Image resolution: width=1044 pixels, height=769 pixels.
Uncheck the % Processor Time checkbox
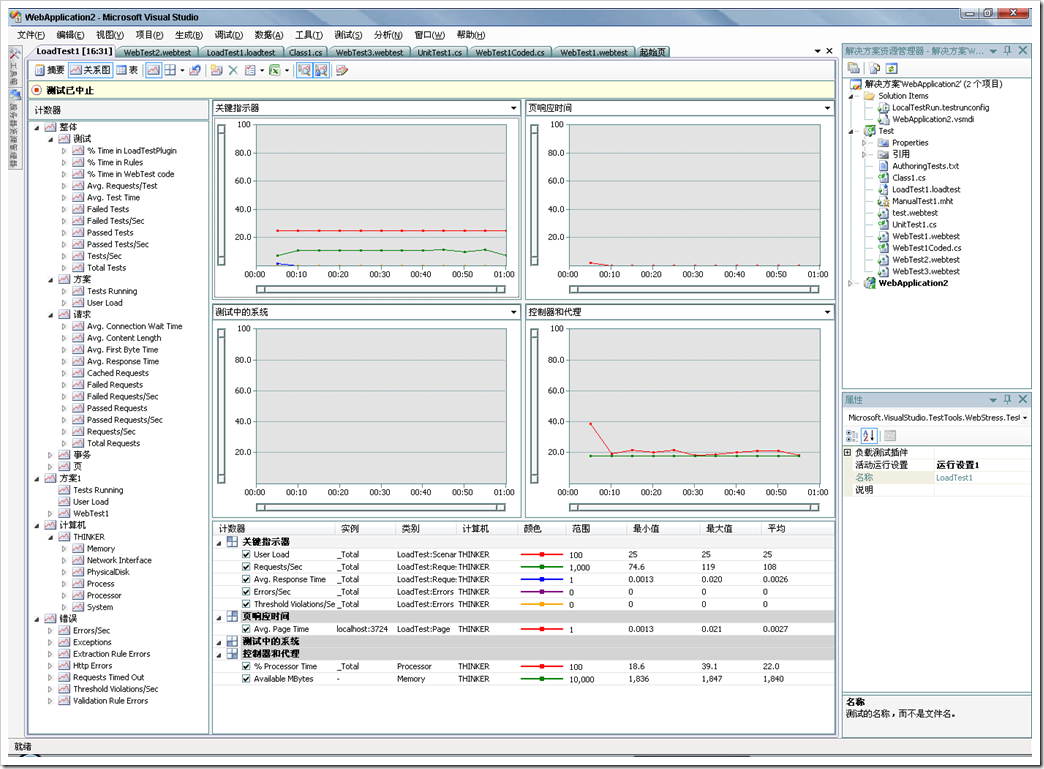click(246, 666)
